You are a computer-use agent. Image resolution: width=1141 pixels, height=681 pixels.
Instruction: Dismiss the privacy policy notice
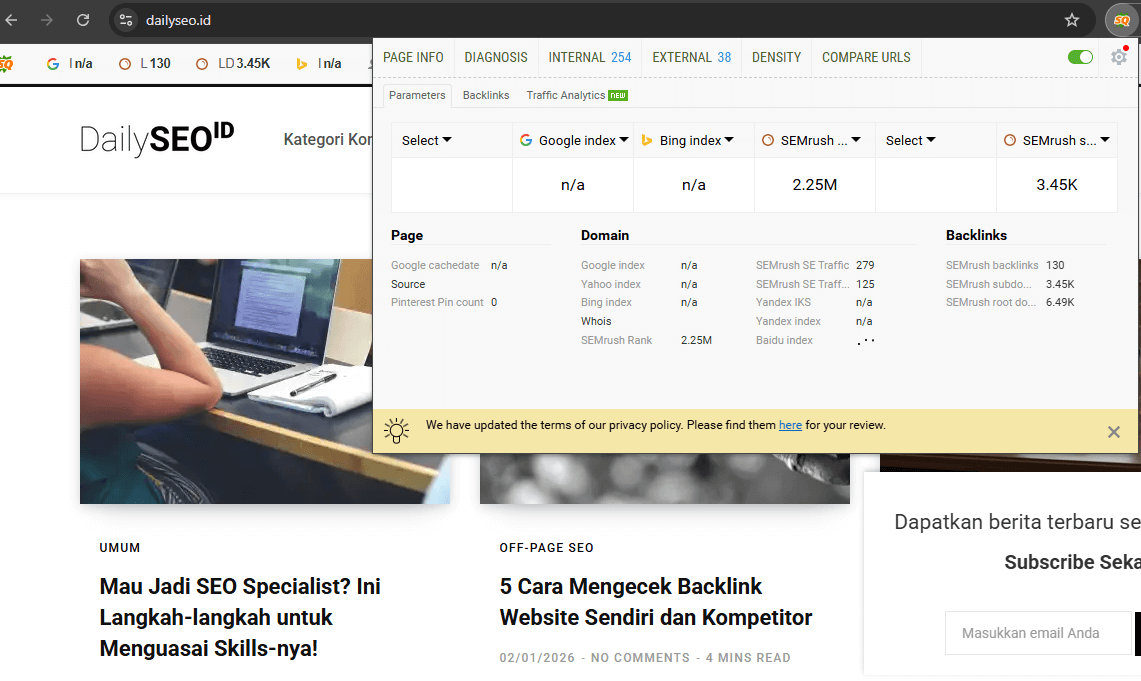pyautogui.click(x=1113, y=432)
